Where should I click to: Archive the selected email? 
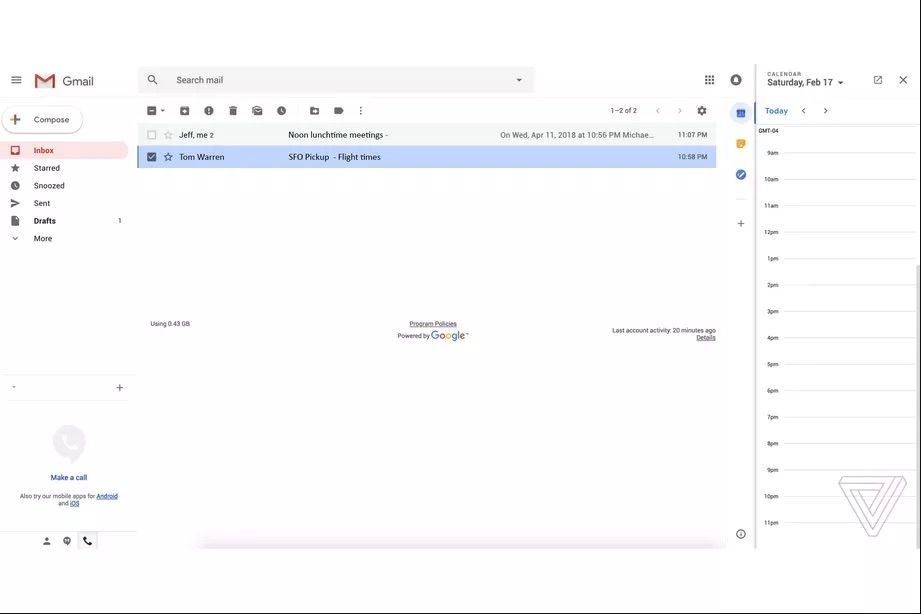(x=184, y=111)
